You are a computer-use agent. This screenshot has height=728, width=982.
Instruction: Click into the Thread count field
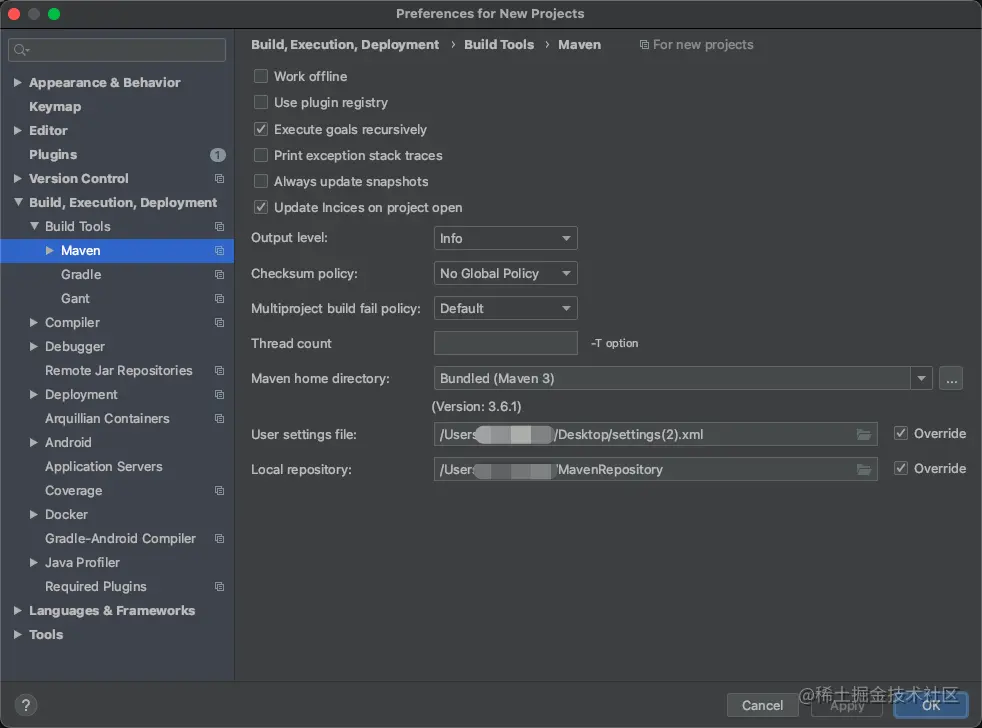coord(505,343)
